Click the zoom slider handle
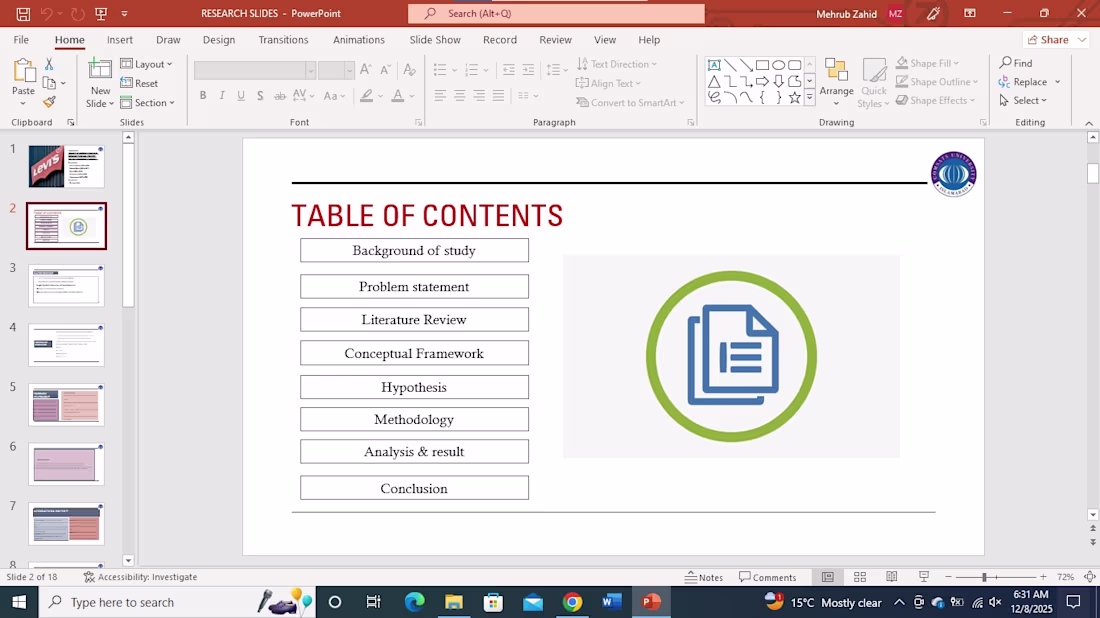The width and height of the screenshot is (1100, 618). click(984, 577)
